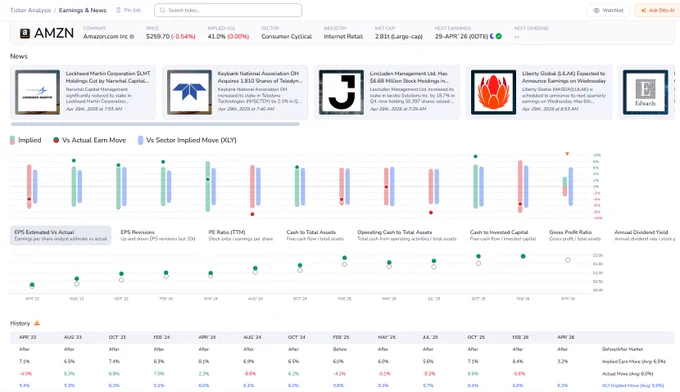Click the 29-APR'26 (0DTE) next earnings date
680x392 pixels.
coord(461,36)
